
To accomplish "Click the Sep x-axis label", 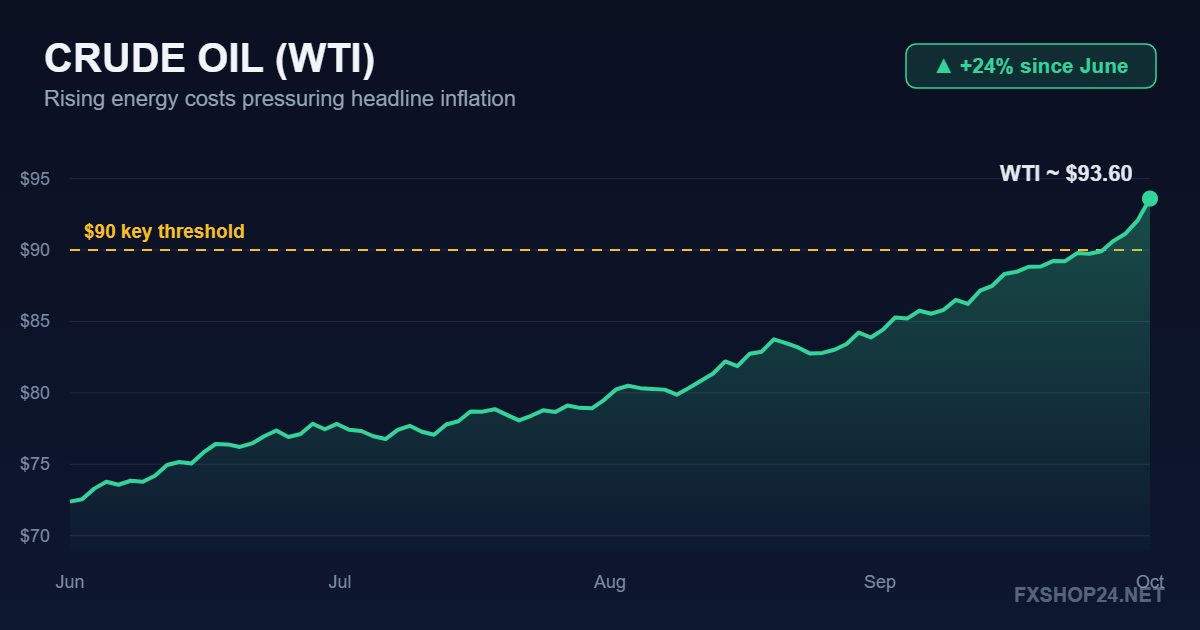I will 880,582.
